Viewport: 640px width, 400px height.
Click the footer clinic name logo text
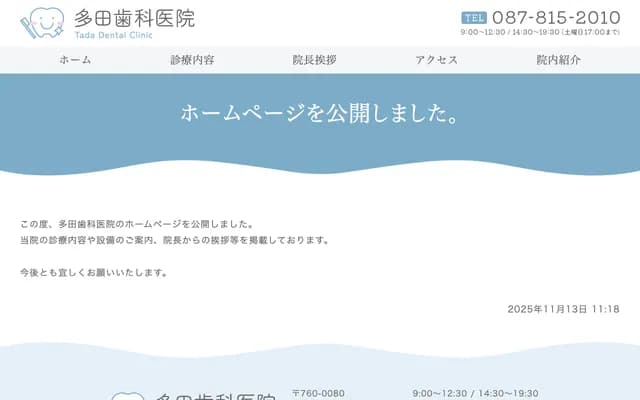pyautogui.click(x=213, y=396)
